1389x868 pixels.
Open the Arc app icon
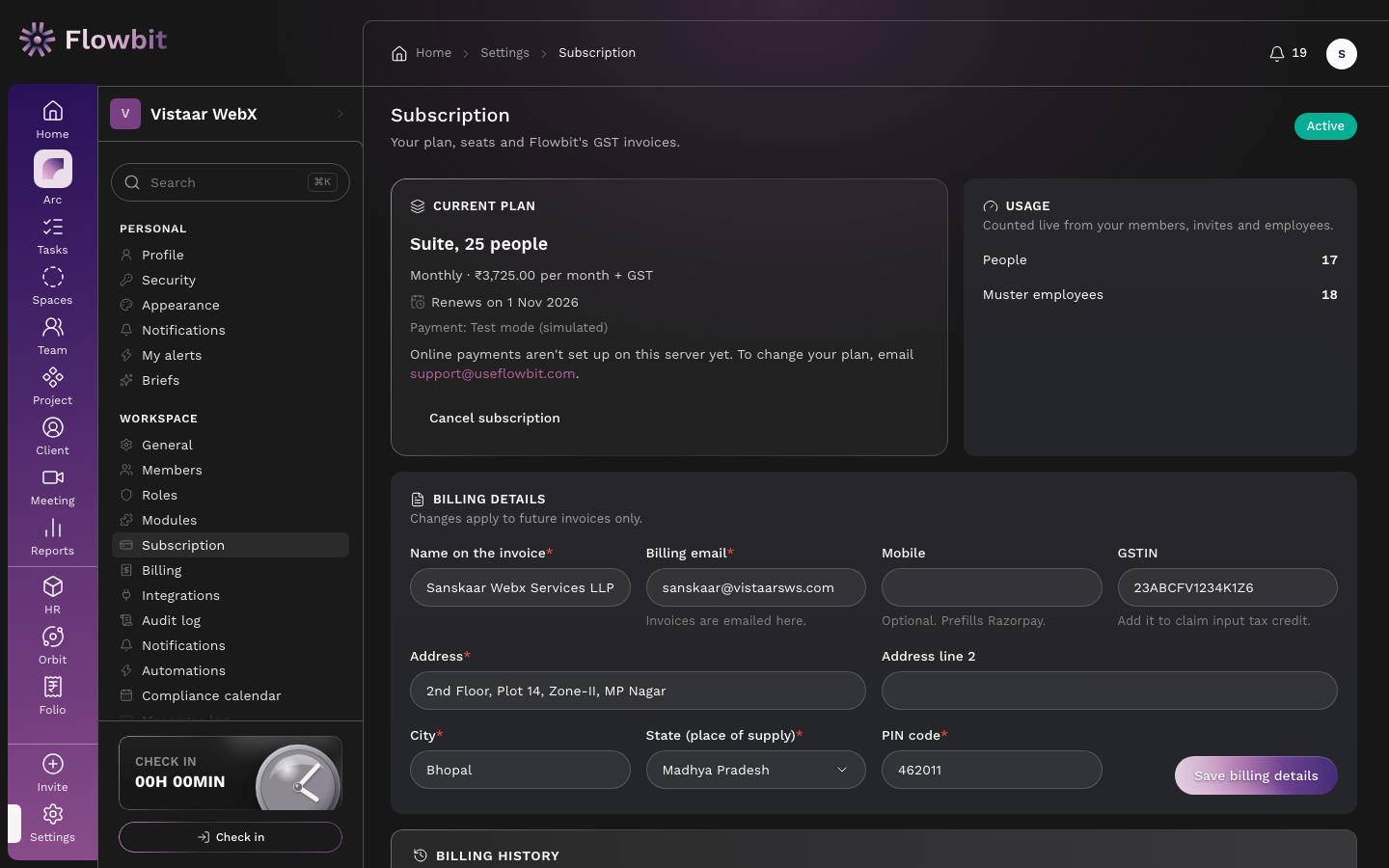[x=53, y=169]
